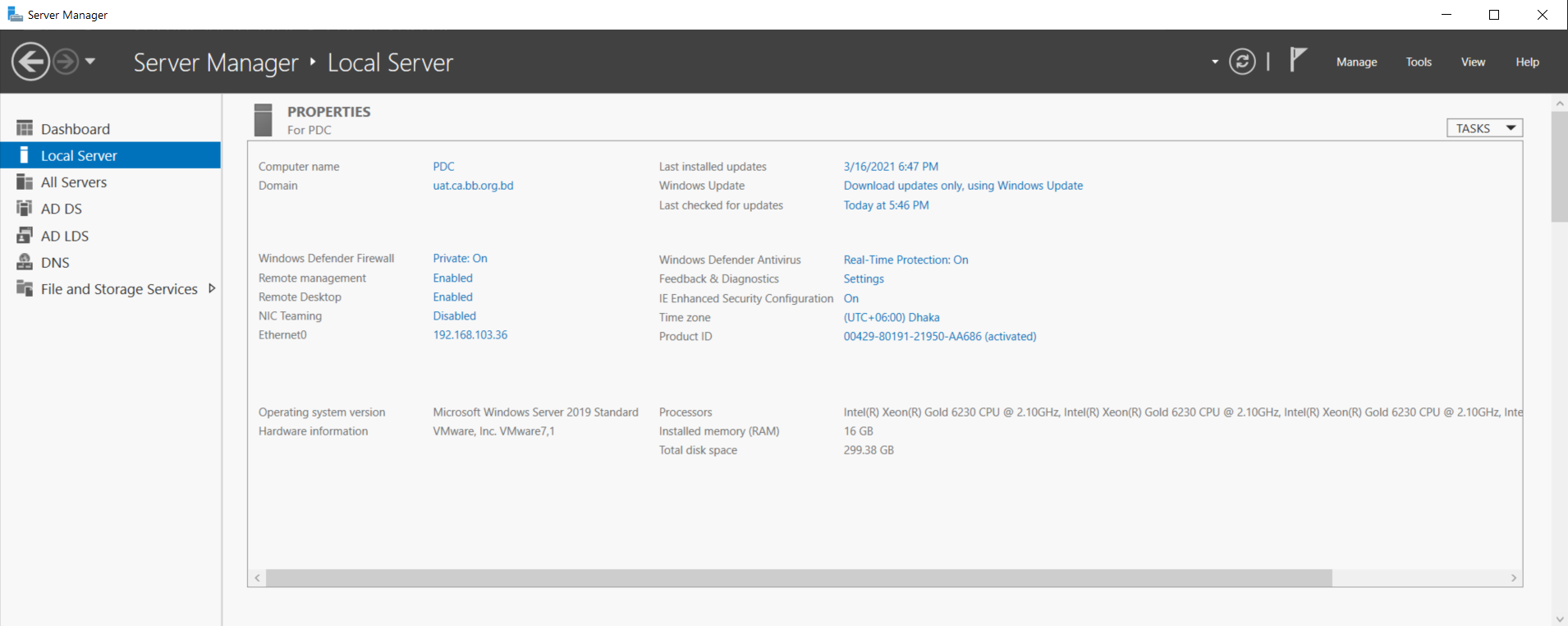Image resolution: width=1568 pixels, height=626 pixels.
Task: Click the 299.38 GB disk space value
Action: [869, 450]
